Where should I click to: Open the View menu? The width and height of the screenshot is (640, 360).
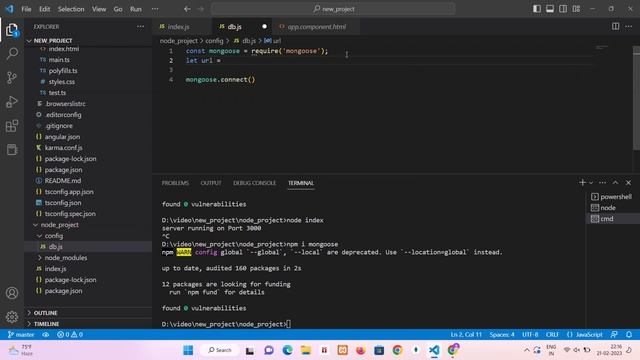pyautogui.click(x=99, y=9)
